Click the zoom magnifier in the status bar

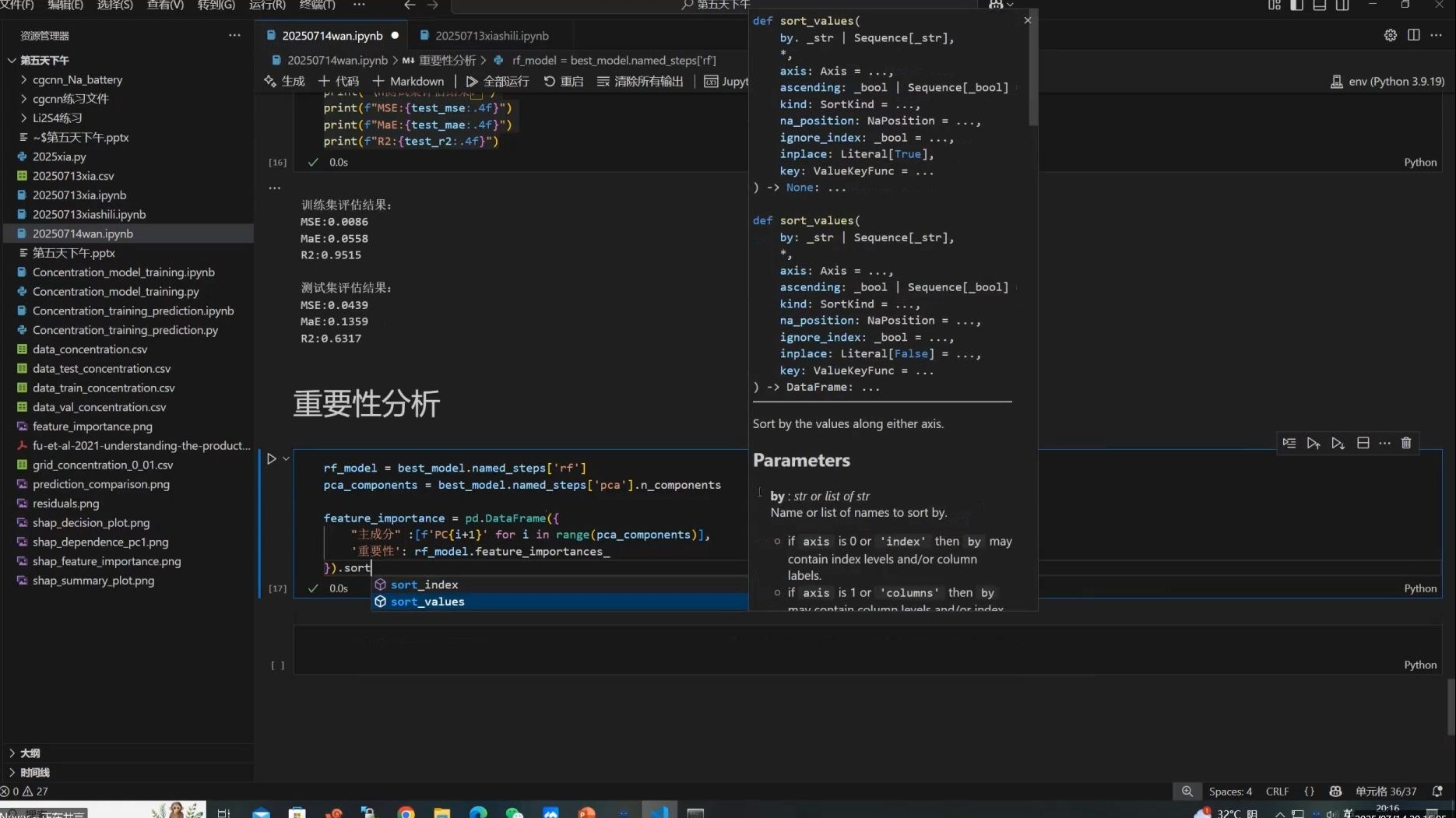pos(1187,792)
